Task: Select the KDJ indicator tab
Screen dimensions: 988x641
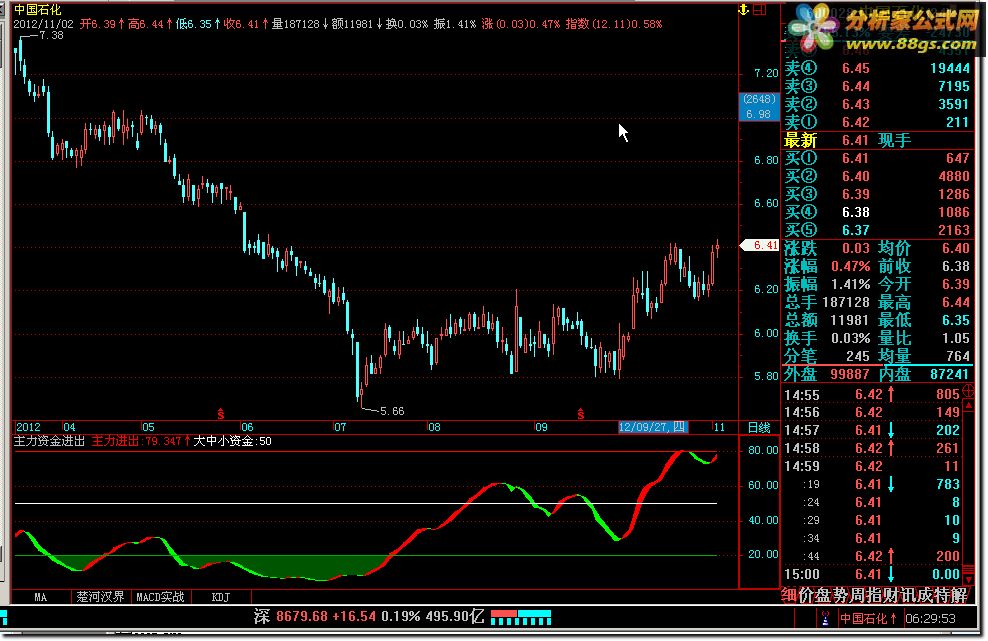Action: tap(221, 597)
